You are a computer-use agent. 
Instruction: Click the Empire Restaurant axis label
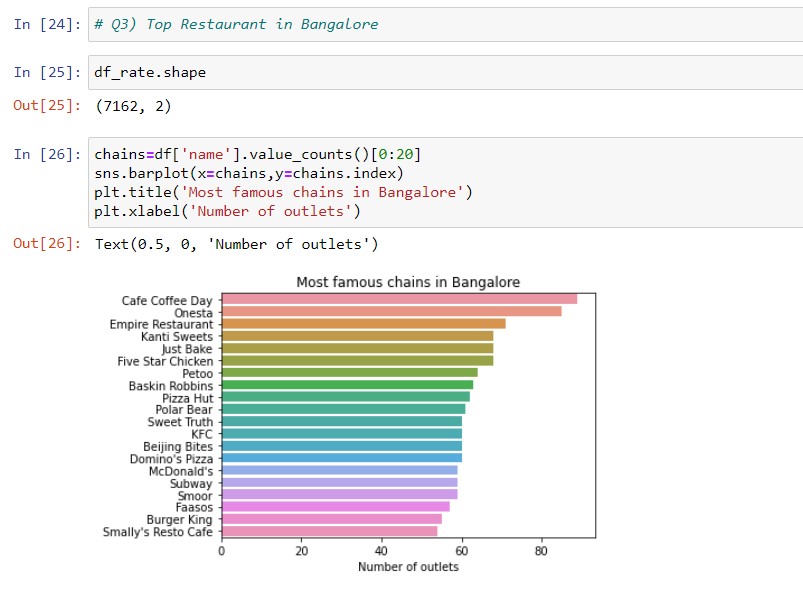161,325
